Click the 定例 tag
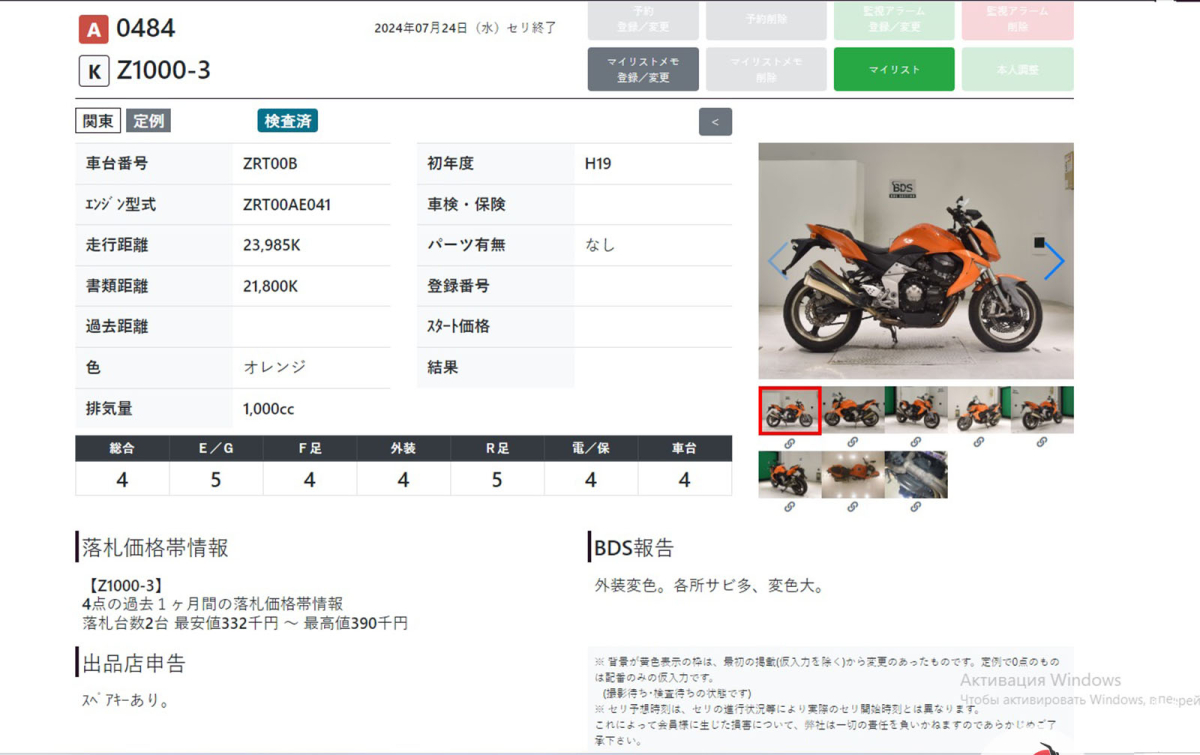Screen dimensions: 1200x755 (x=148, y=121)
